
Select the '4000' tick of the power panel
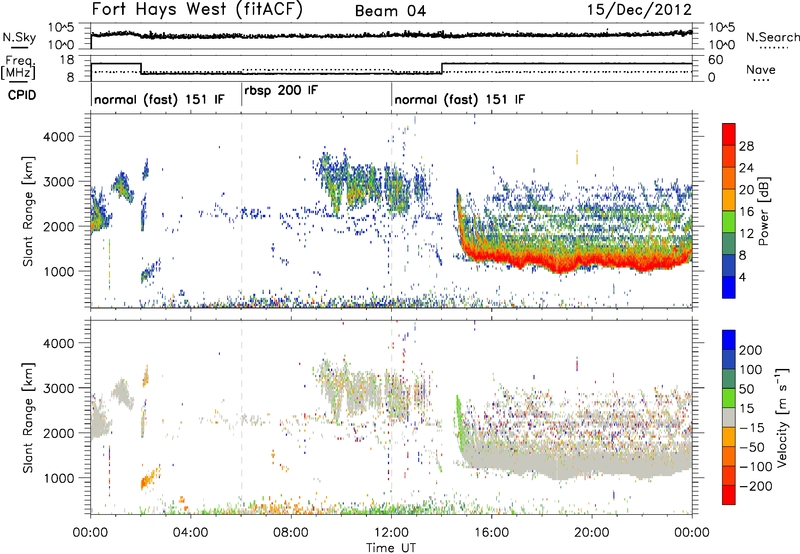[58, 137]
